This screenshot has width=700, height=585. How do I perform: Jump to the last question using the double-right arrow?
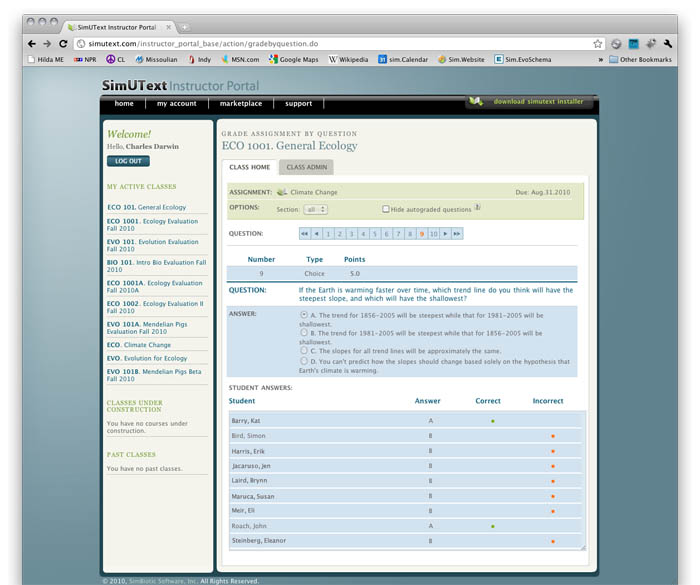point(457,233)
